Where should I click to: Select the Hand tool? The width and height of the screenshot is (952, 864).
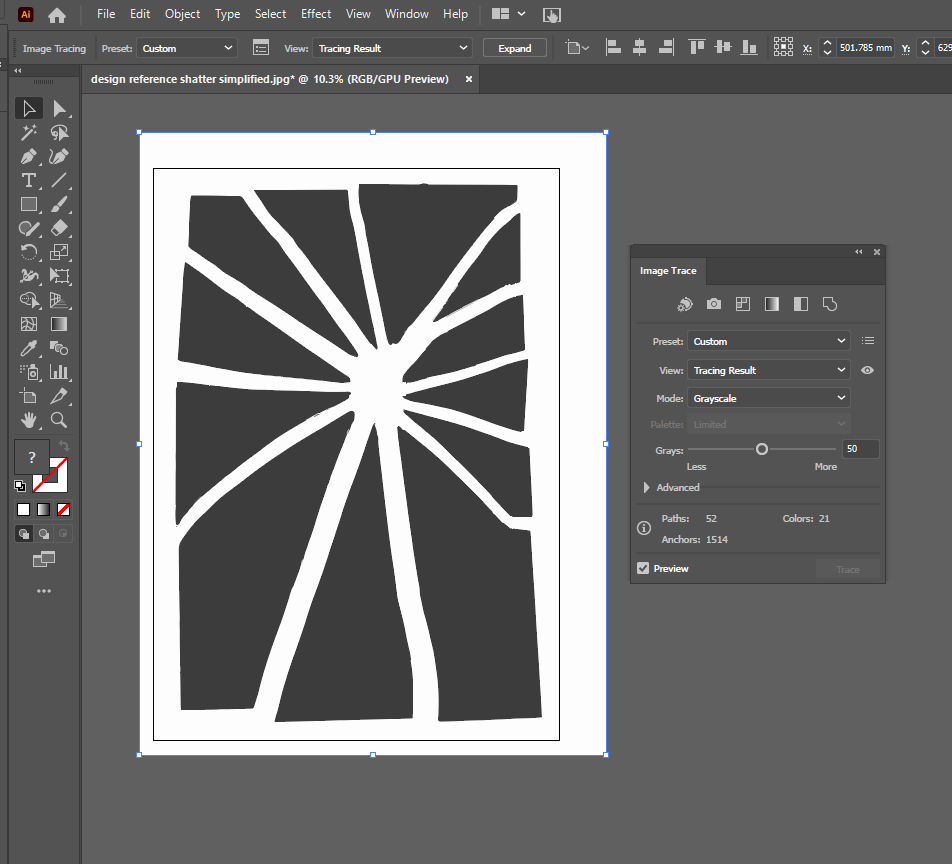point(29,420)
